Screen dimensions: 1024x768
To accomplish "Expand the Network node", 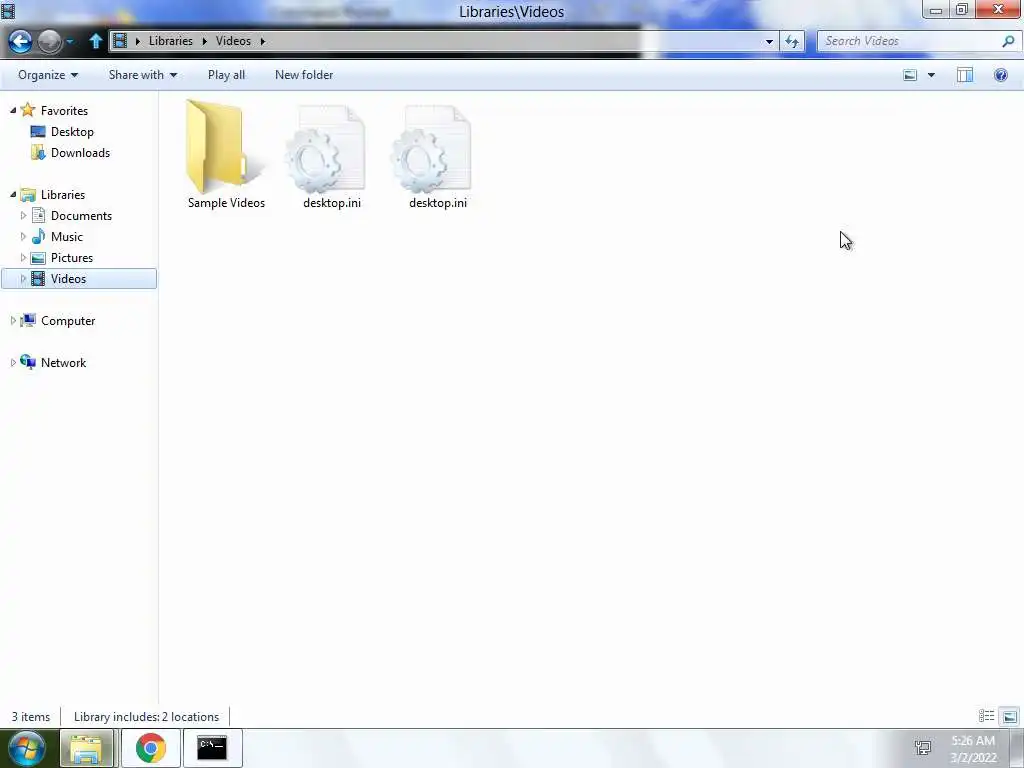I will pyautogui.click(x=13, y=362).
